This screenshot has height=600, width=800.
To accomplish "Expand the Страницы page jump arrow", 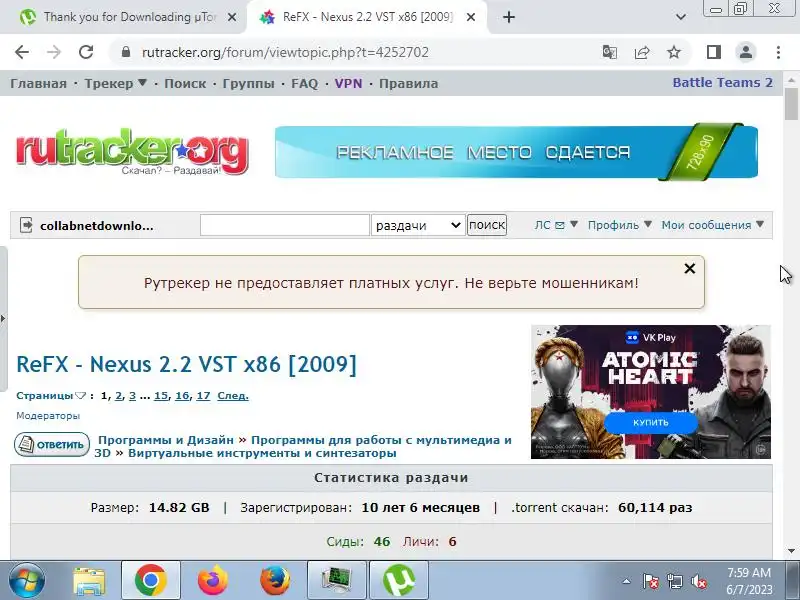I will pyautogui.click(x=80, y=395).
